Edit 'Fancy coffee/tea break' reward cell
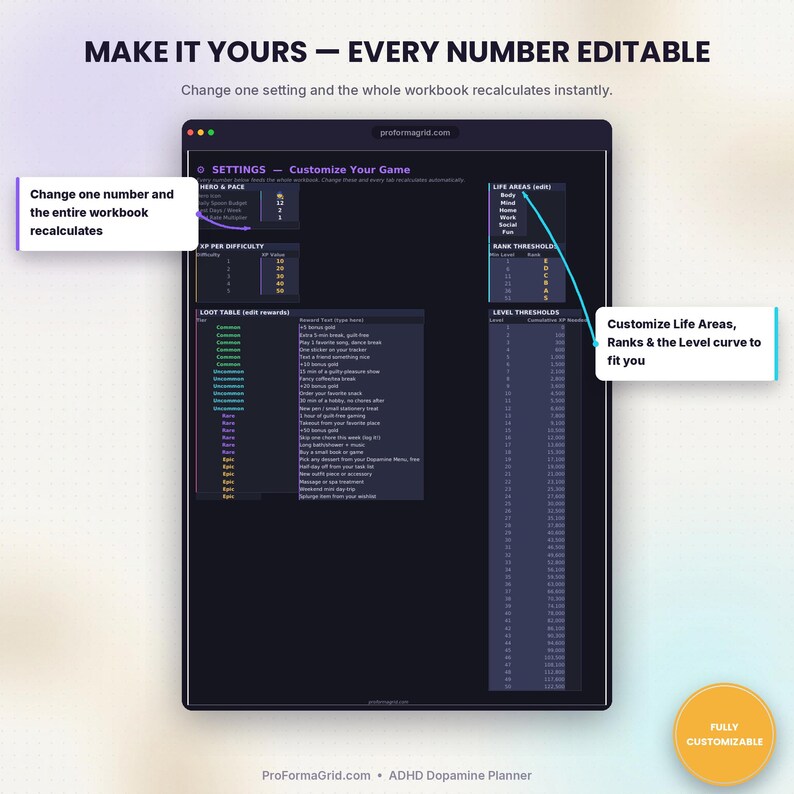 click(x=361, y=379)
